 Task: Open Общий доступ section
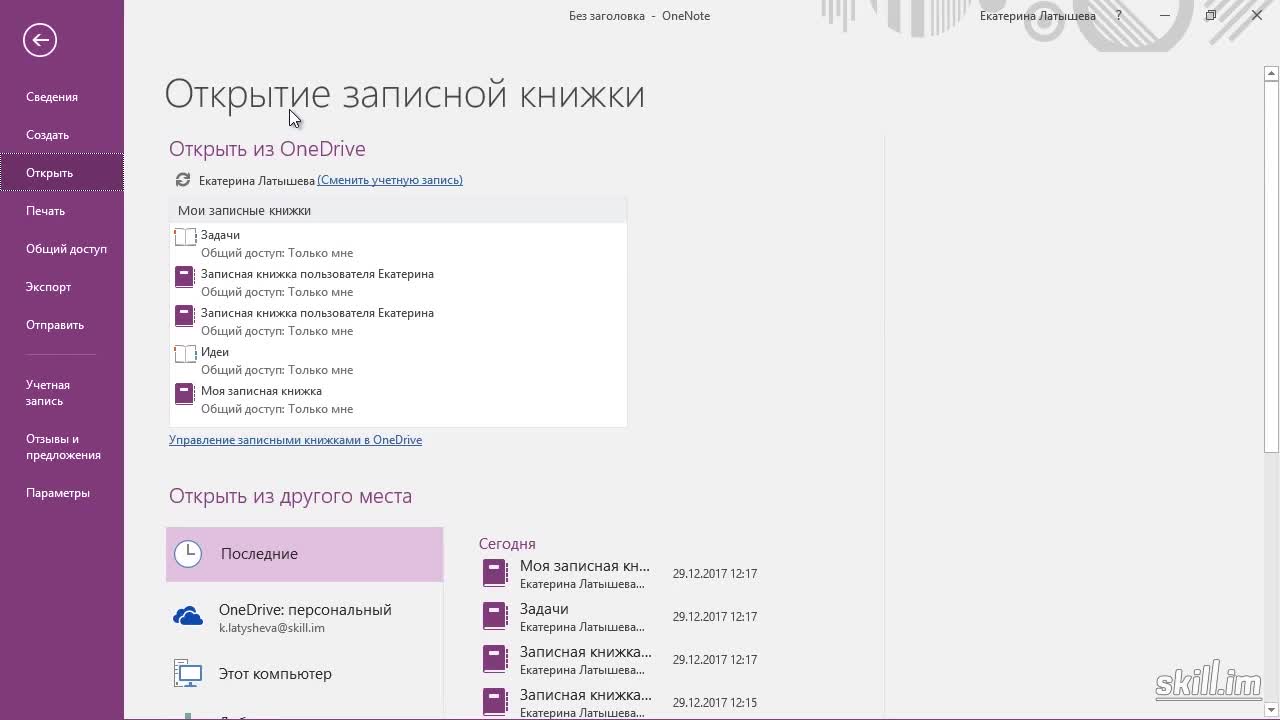(62, 249)
